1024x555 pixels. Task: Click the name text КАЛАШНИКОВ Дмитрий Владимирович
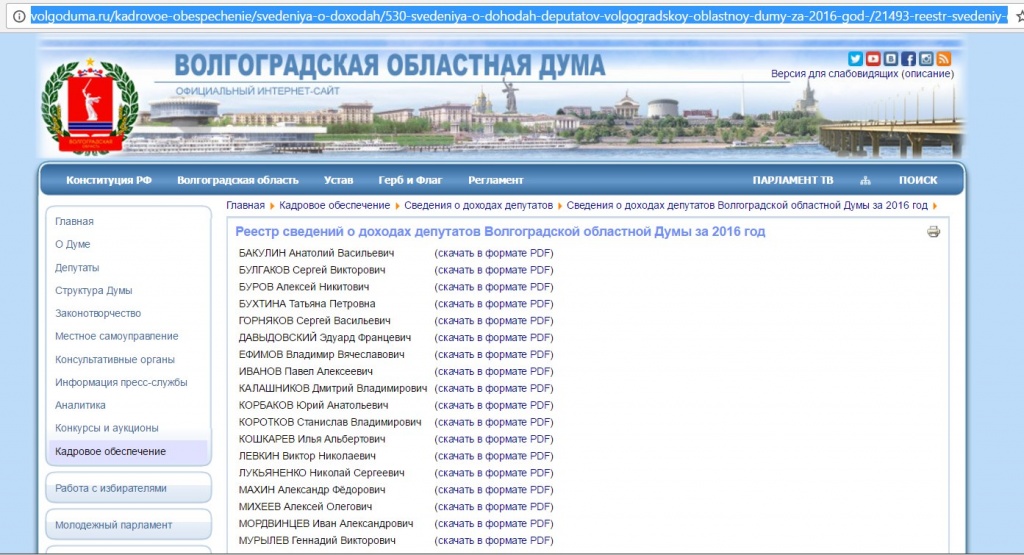pos(333,388)
